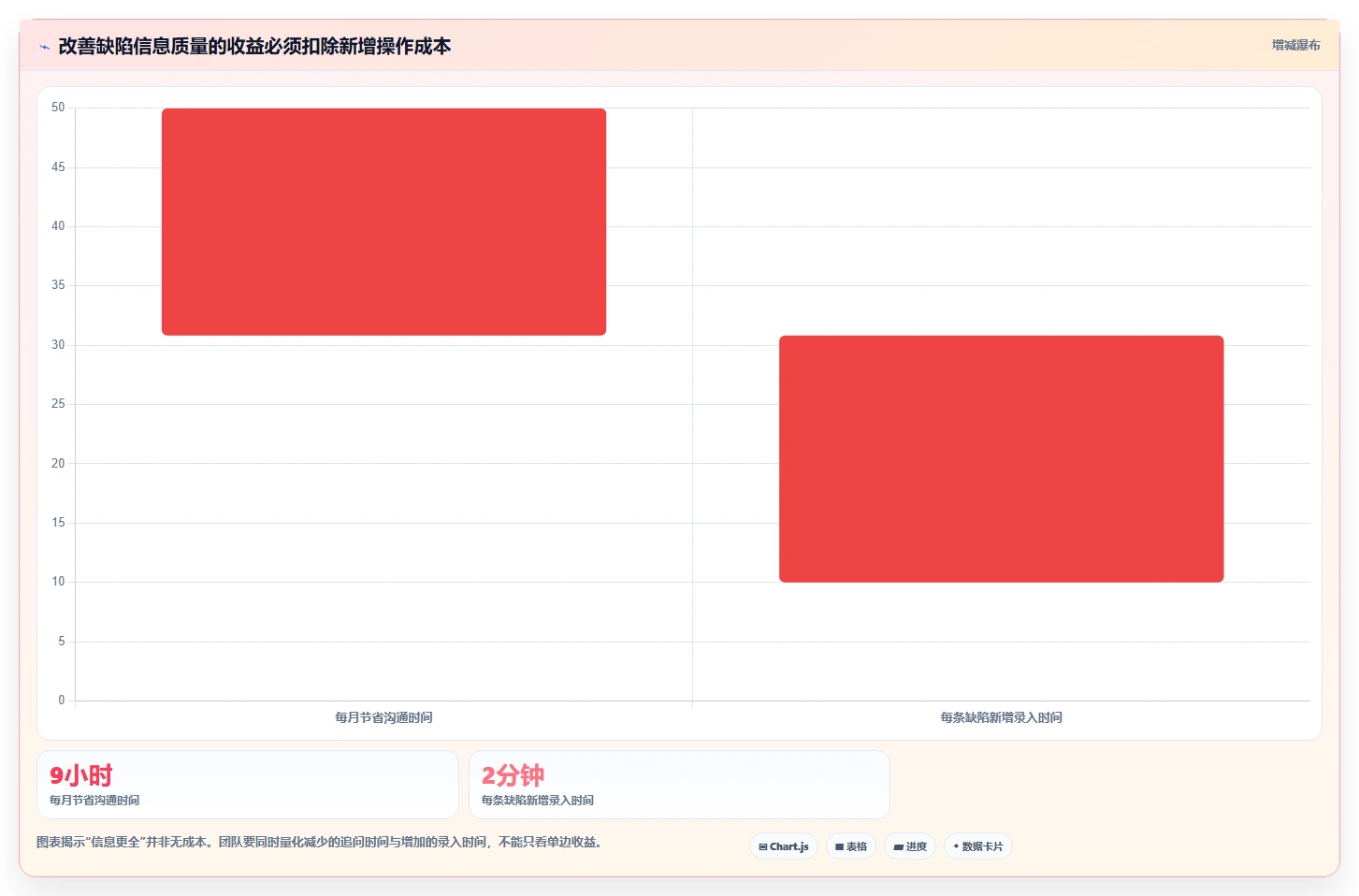This screenshot has width=1359, height=896.
Task: Click the x-axis label 每月节省沟通时间
Action: 383,717
